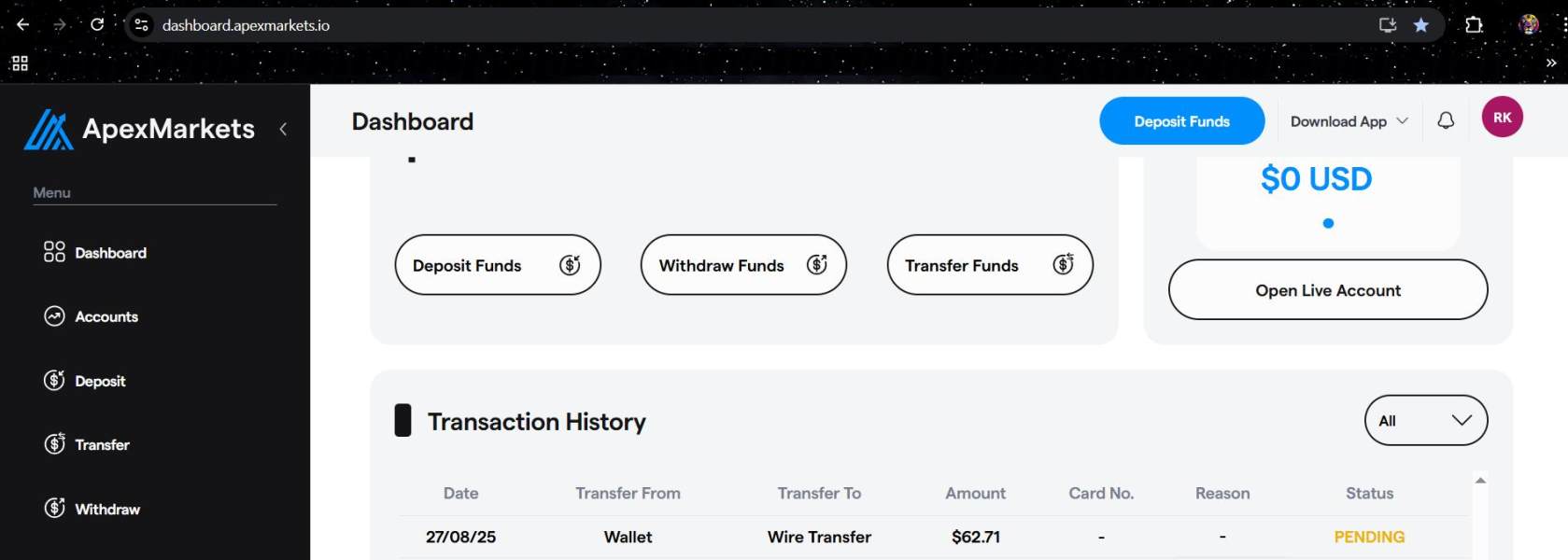The width and height of the screenshot is (1568, 560).
Task: Collapse the sidebar with the chevron
Action: [x=283, y=129]
